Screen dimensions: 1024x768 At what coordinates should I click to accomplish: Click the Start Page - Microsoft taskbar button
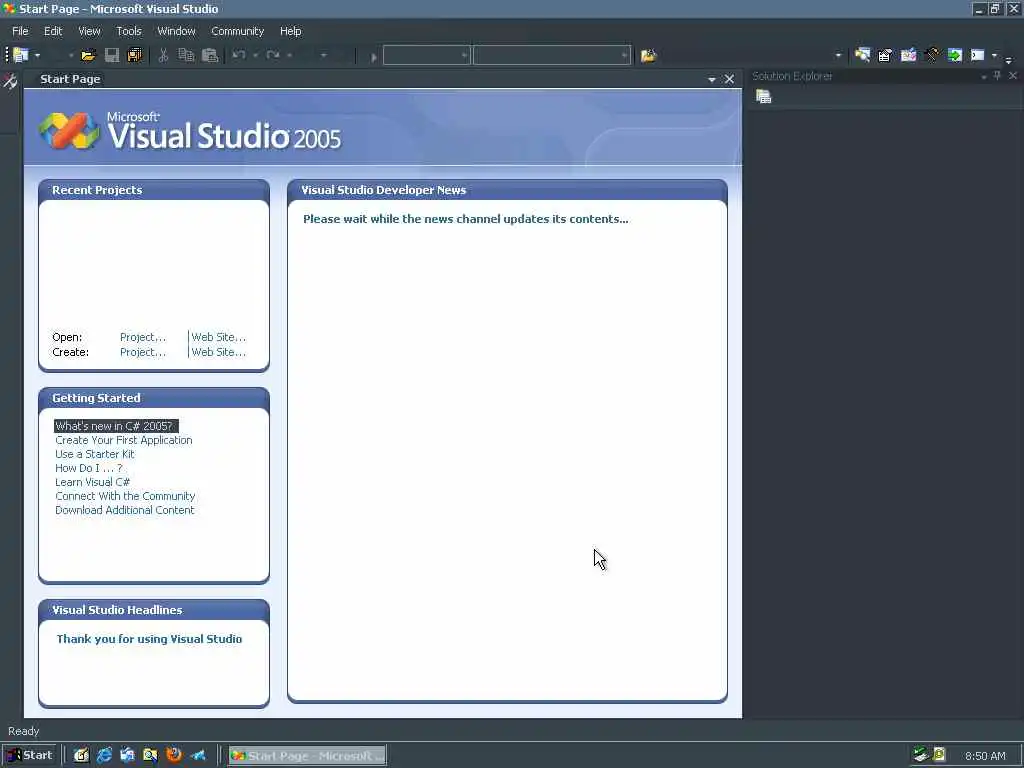[x=308, y=756]
